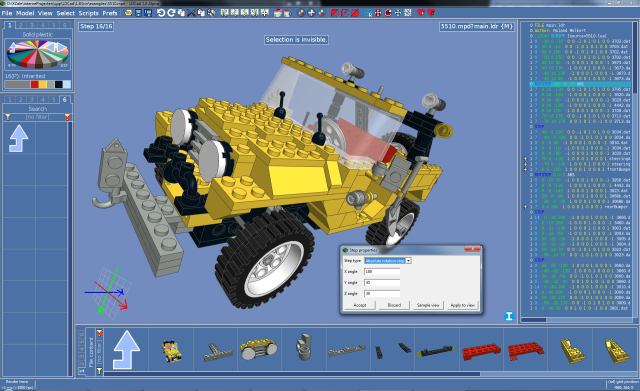Click the Accept button in Step properties
This screenshot has height=391, width=640.
point(360,305)
